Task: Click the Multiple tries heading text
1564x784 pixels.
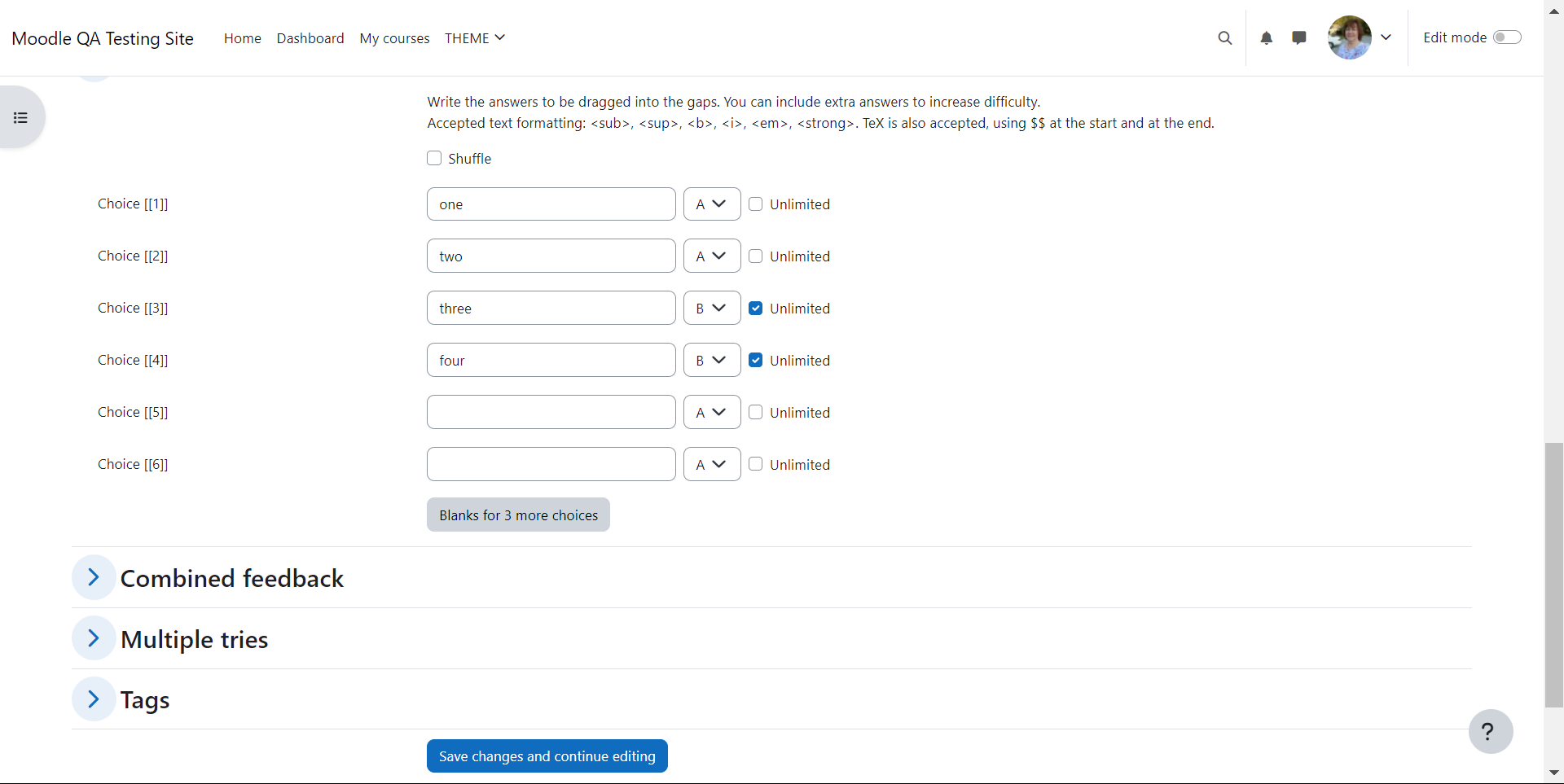Action: 195,639
